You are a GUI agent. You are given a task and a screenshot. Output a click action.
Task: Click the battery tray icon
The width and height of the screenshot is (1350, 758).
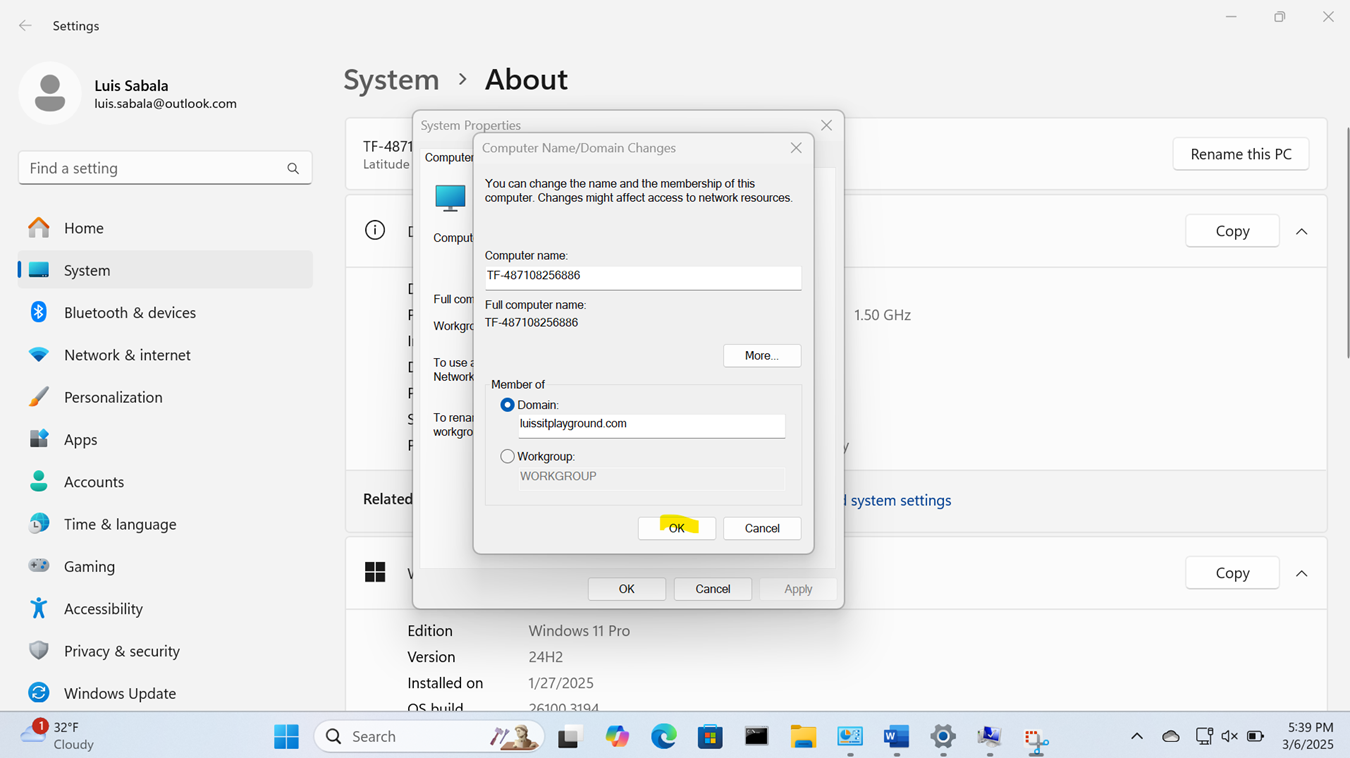point(1256,737)
